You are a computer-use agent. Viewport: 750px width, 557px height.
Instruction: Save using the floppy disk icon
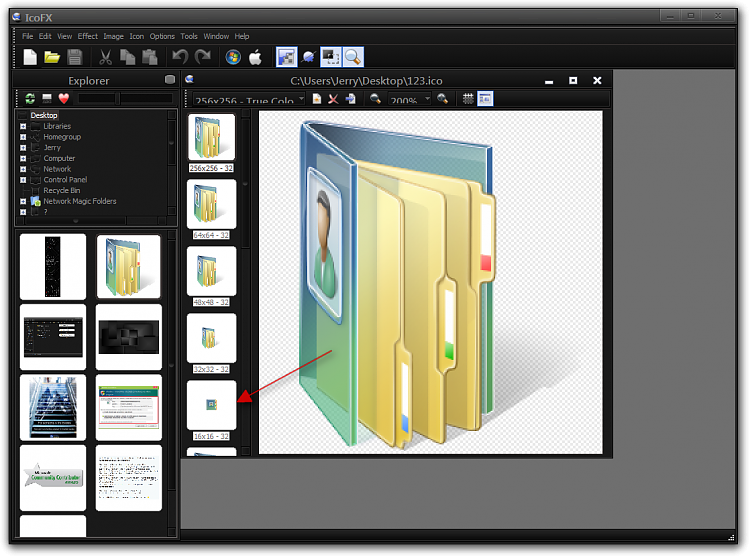(75, 57)
